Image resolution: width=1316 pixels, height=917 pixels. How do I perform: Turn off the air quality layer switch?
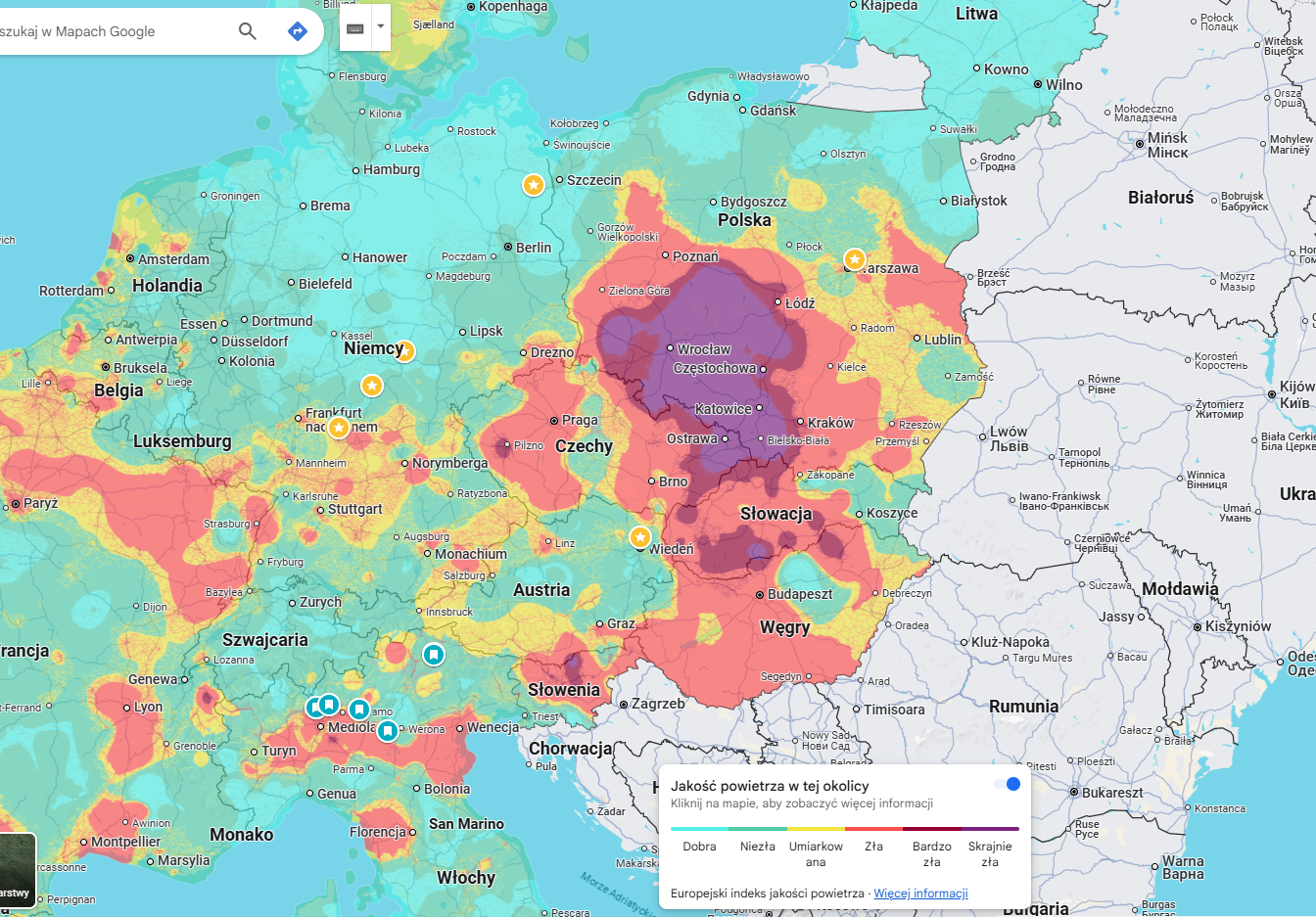1008,784
